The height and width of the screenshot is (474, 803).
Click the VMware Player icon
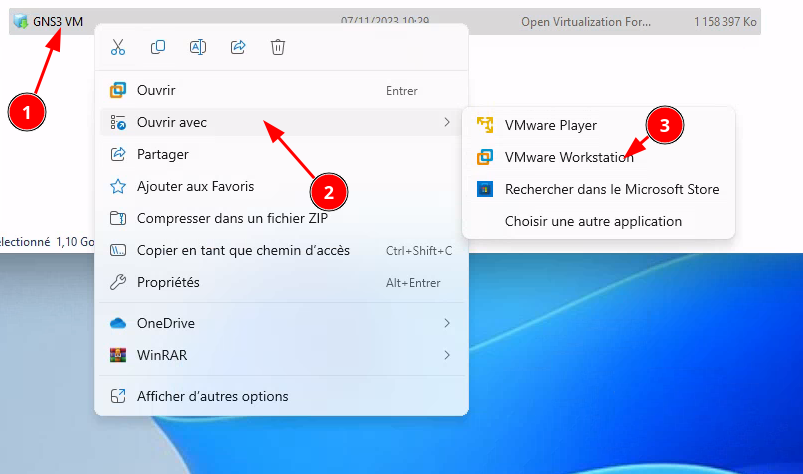pos(485,125)
